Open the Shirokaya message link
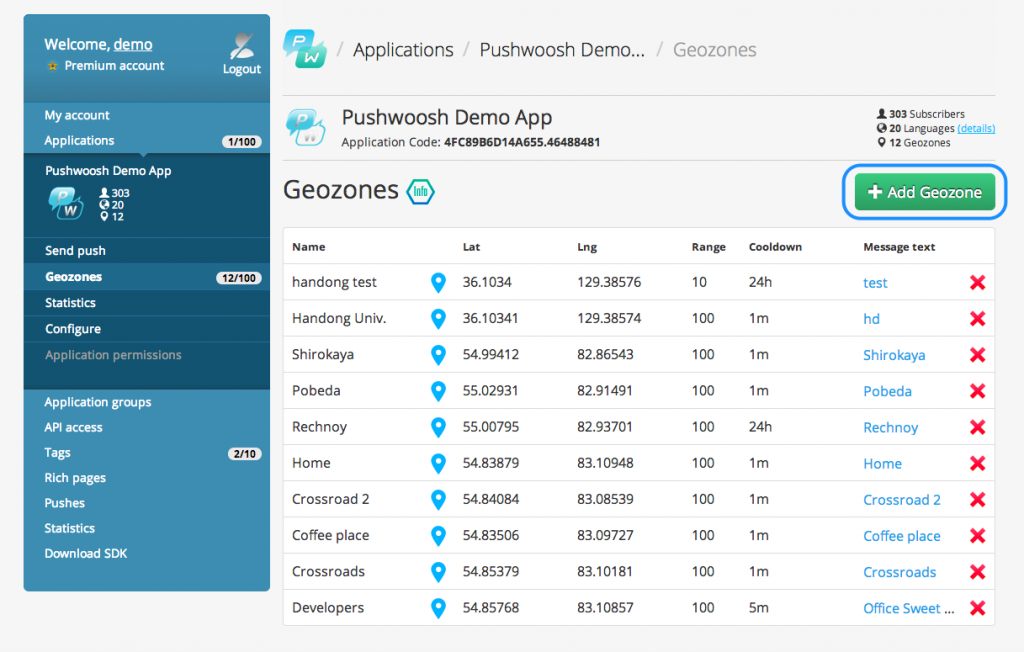 (894, 355)
